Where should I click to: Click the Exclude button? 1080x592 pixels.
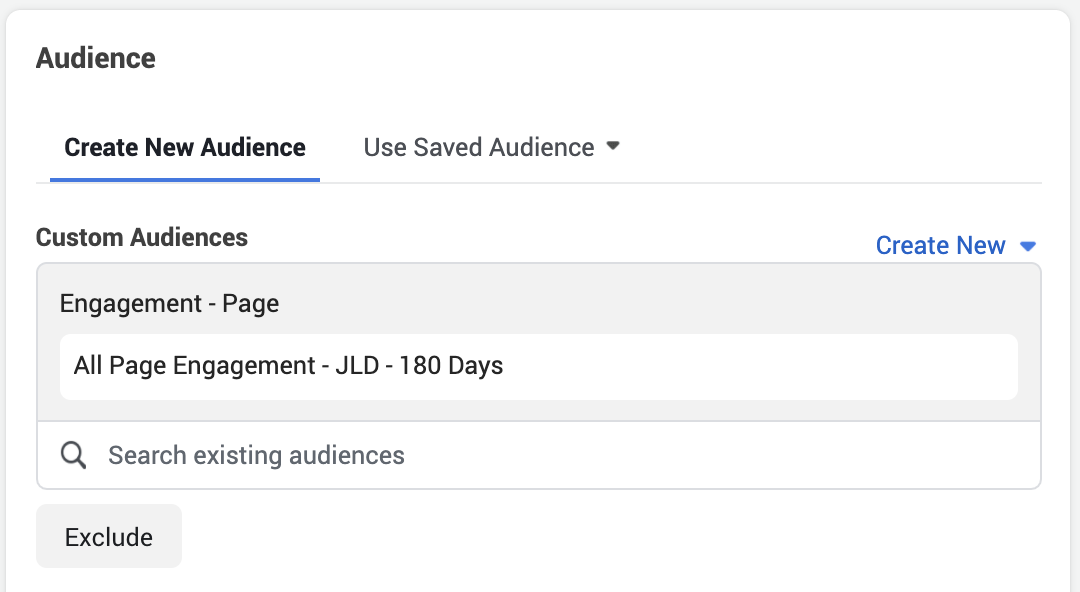tap(108, 536)
